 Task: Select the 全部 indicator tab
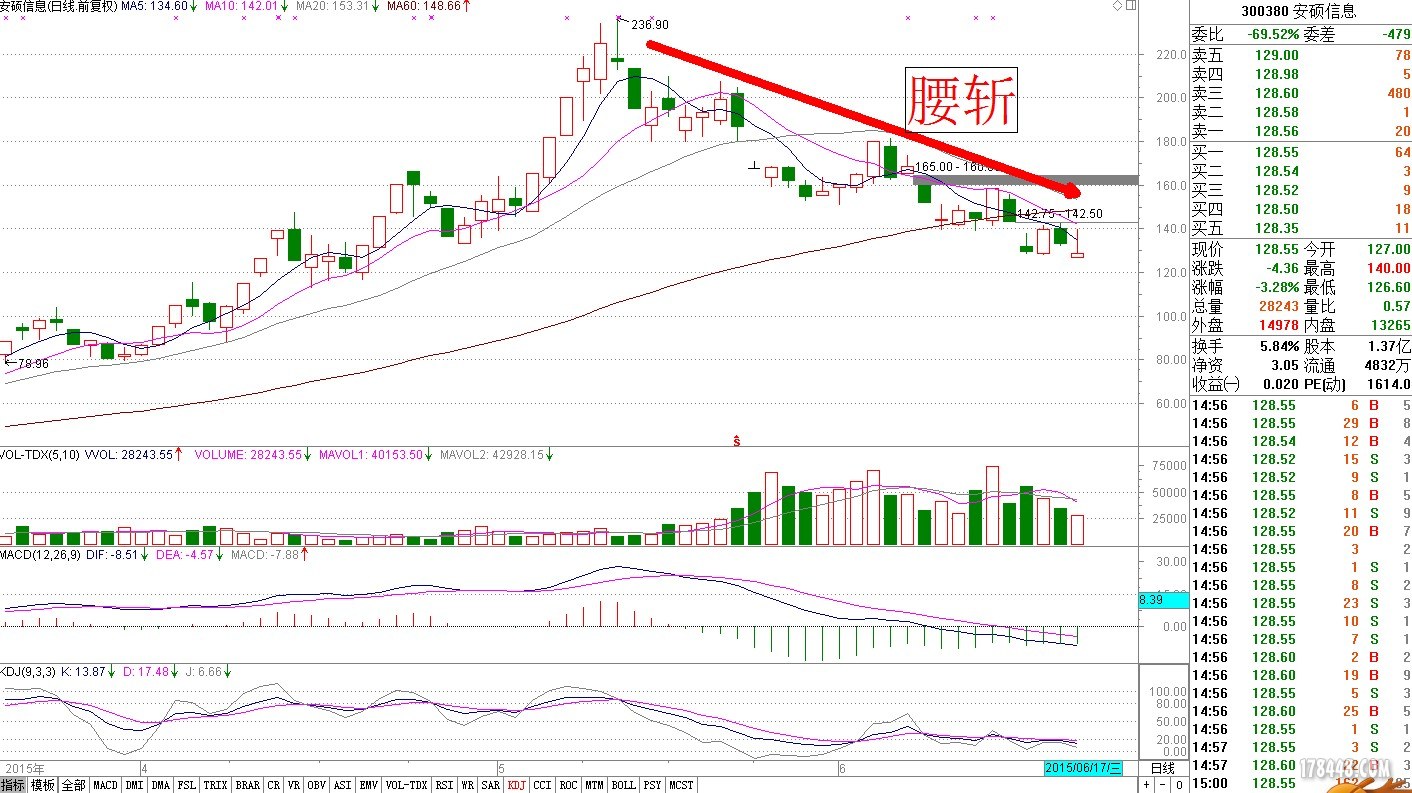click(73, 785)
